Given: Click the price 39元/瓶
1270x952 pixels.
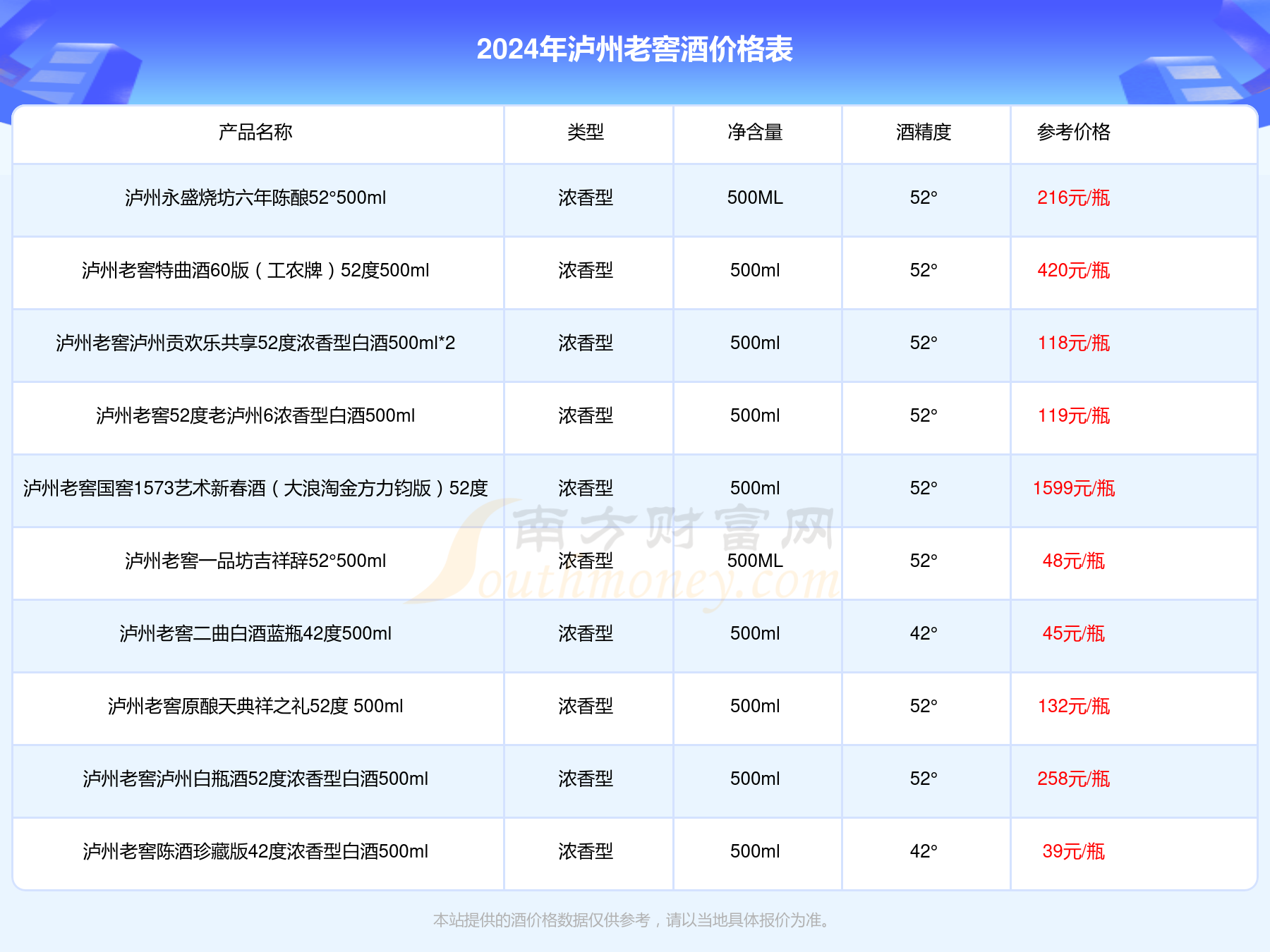Looking at the screenshot, I should tap(1074, 852).
